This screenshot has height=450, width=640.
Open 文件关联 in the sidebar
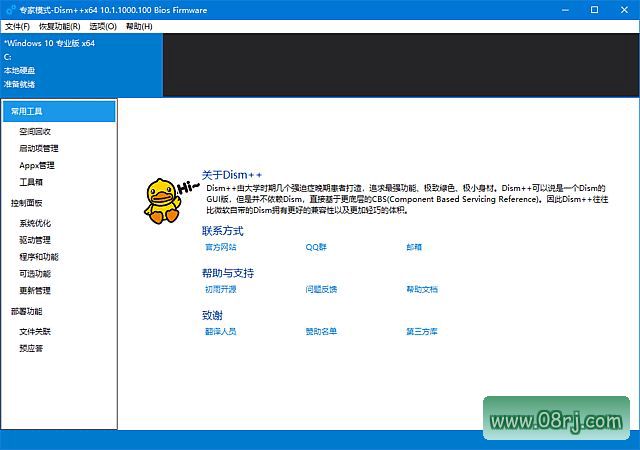coord(35,332)
